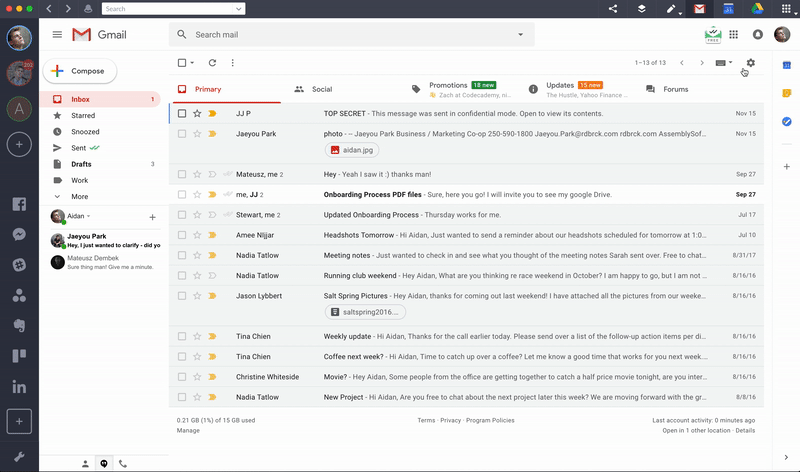The height and width of the screenshot is (472, 800).
Task: Open the Slack app in the sidebar
Action: (19, 264)
